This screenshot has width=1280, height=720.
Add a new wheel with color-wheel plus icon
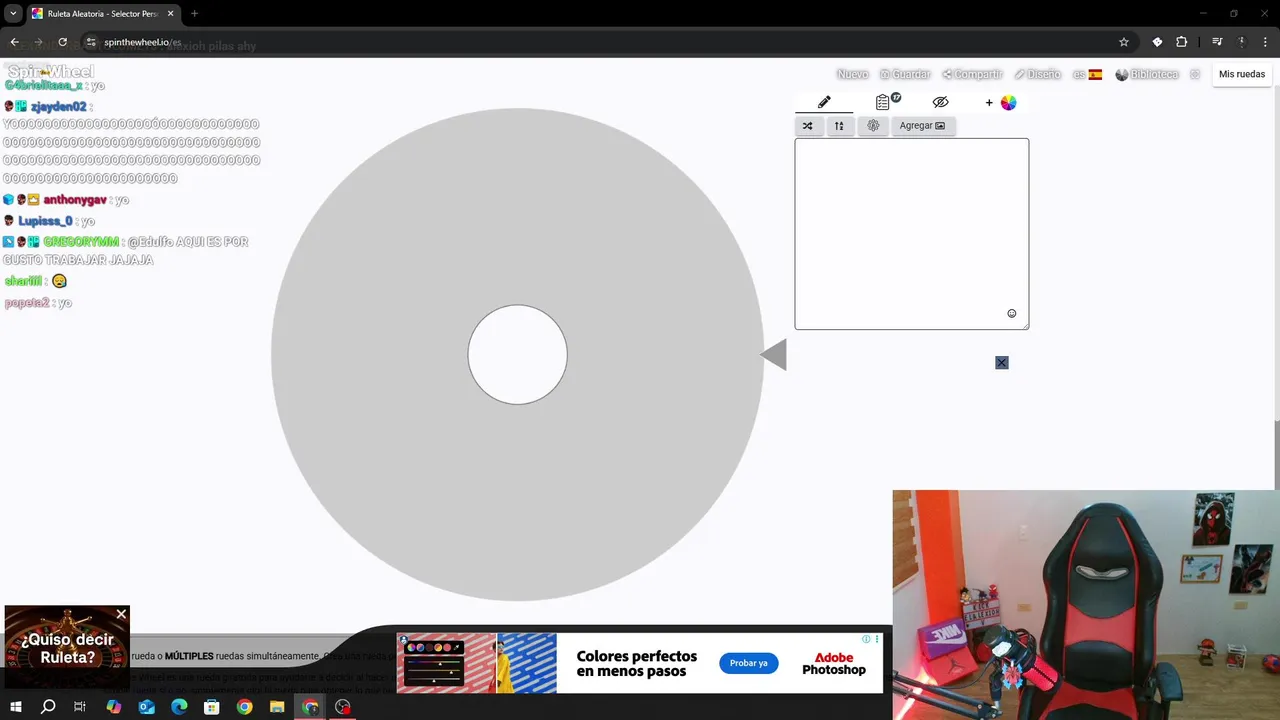point(1001,102)
